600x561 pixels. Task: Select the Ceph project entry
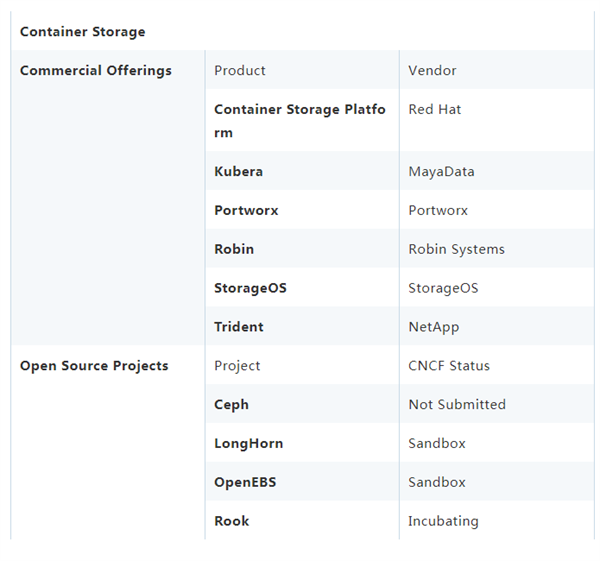[x=231, y=405]
